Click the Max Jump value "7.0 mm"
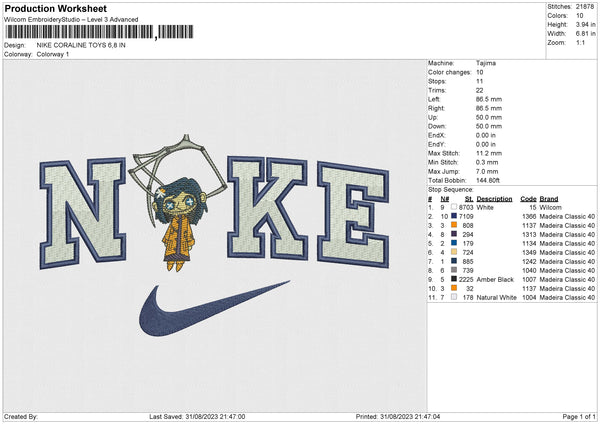 click(x=487, y=171)
